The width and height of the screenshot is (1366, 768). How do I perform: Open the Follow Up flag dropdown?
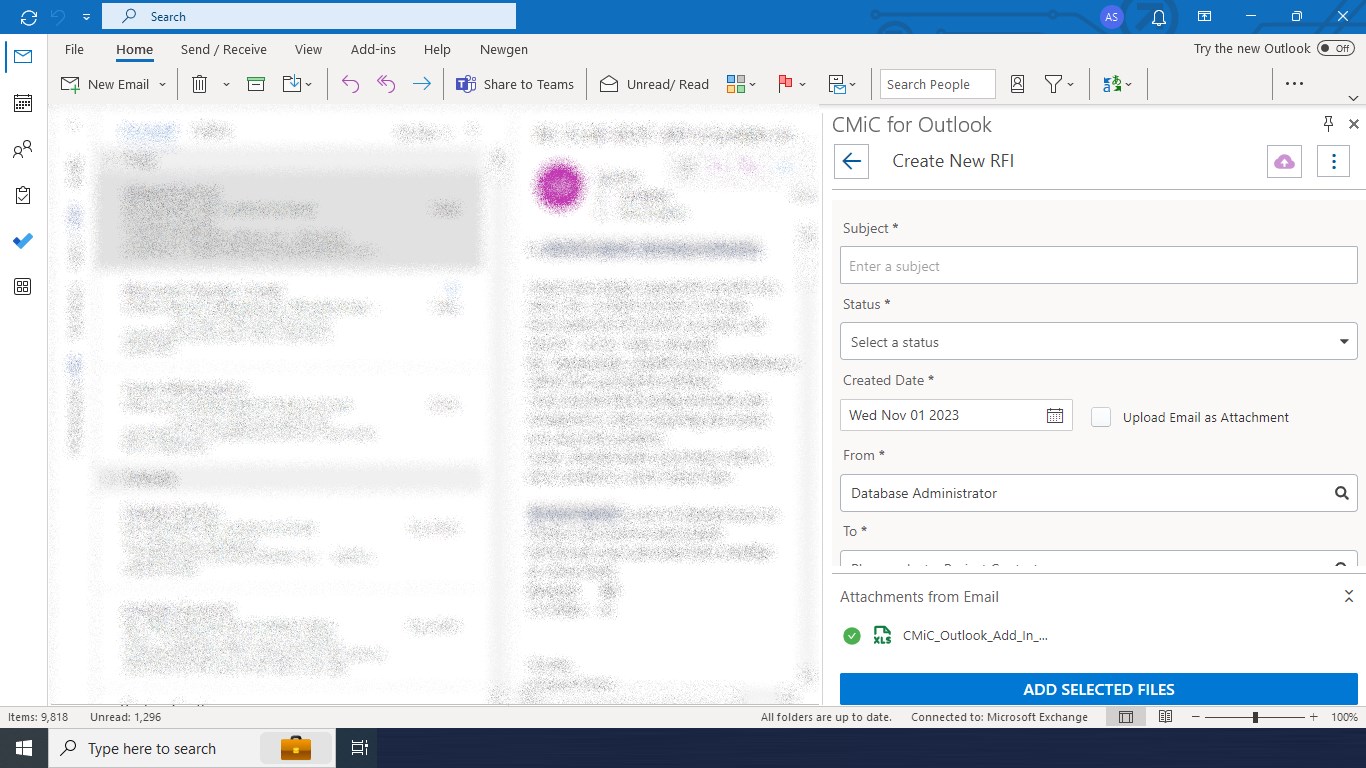(x=791, y=84)
